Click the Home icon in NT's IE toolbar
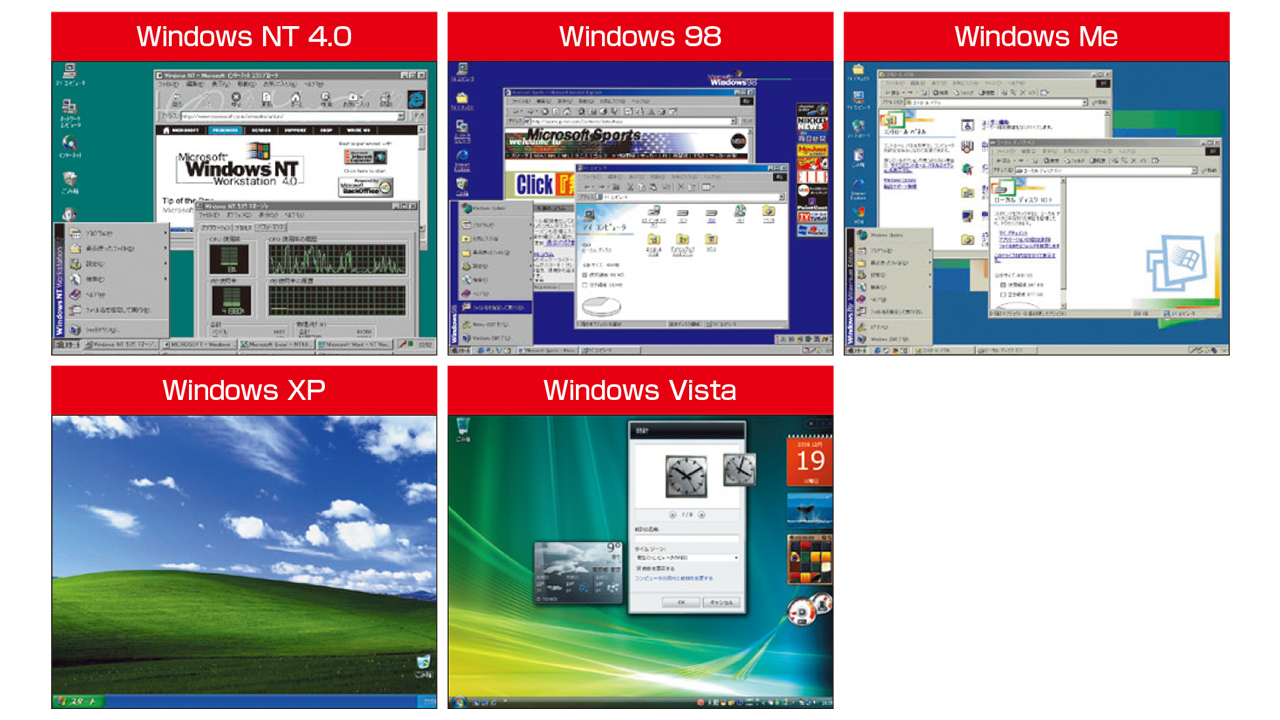Viewport: 1280px width, 720px height. coord(297,97)
